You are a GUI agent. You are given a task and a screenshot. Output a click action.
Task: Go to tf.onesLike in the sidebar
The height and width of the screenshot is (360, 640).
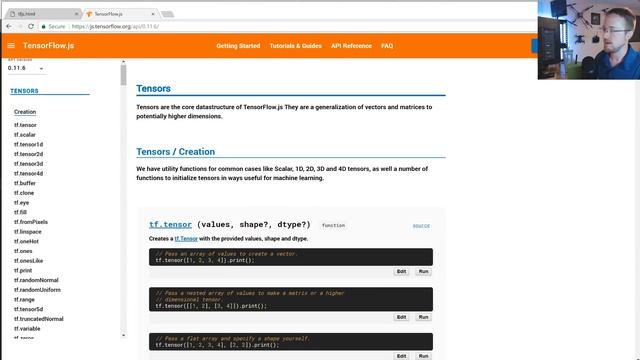(x=28, y=261)
